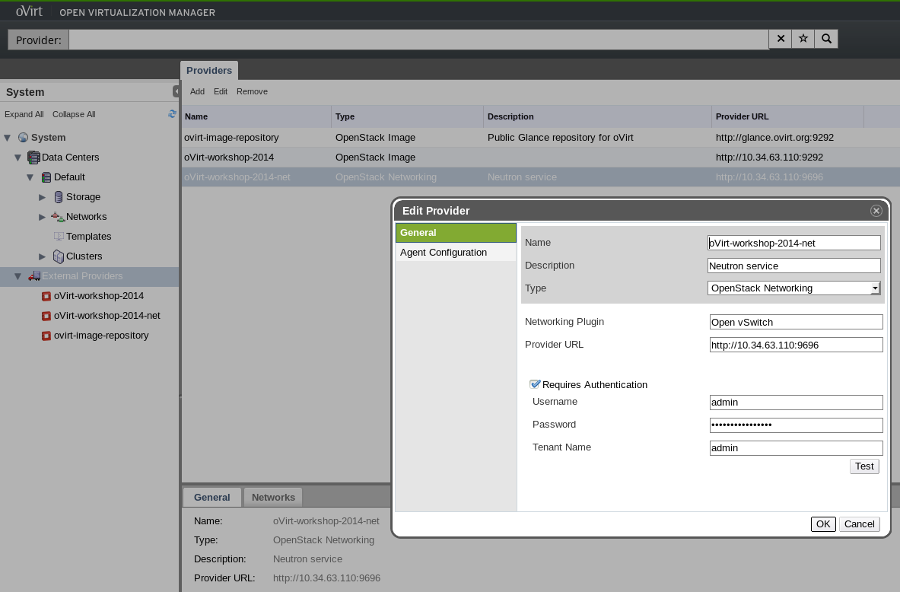Image resolution: width=900 pixels, height=592 pixels.
Task: Click the Provider URL input field
Action: [796, 345]
